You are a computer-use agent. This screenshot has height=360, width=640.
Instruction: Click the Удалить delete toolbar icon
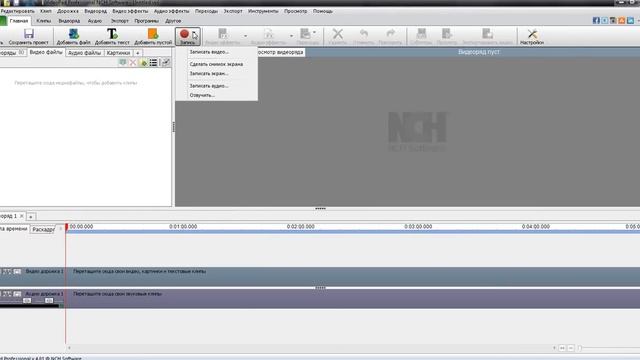(338, 33)
